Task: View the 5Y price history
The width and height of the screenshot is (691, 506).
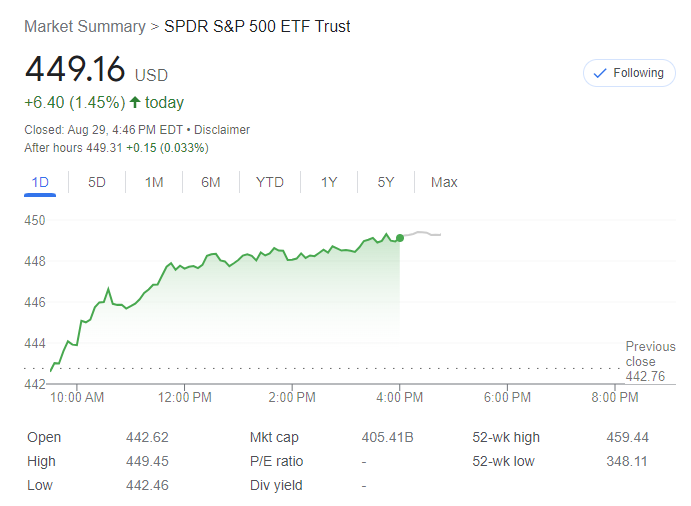Action: pyautogui.click(x=386, y=182)
